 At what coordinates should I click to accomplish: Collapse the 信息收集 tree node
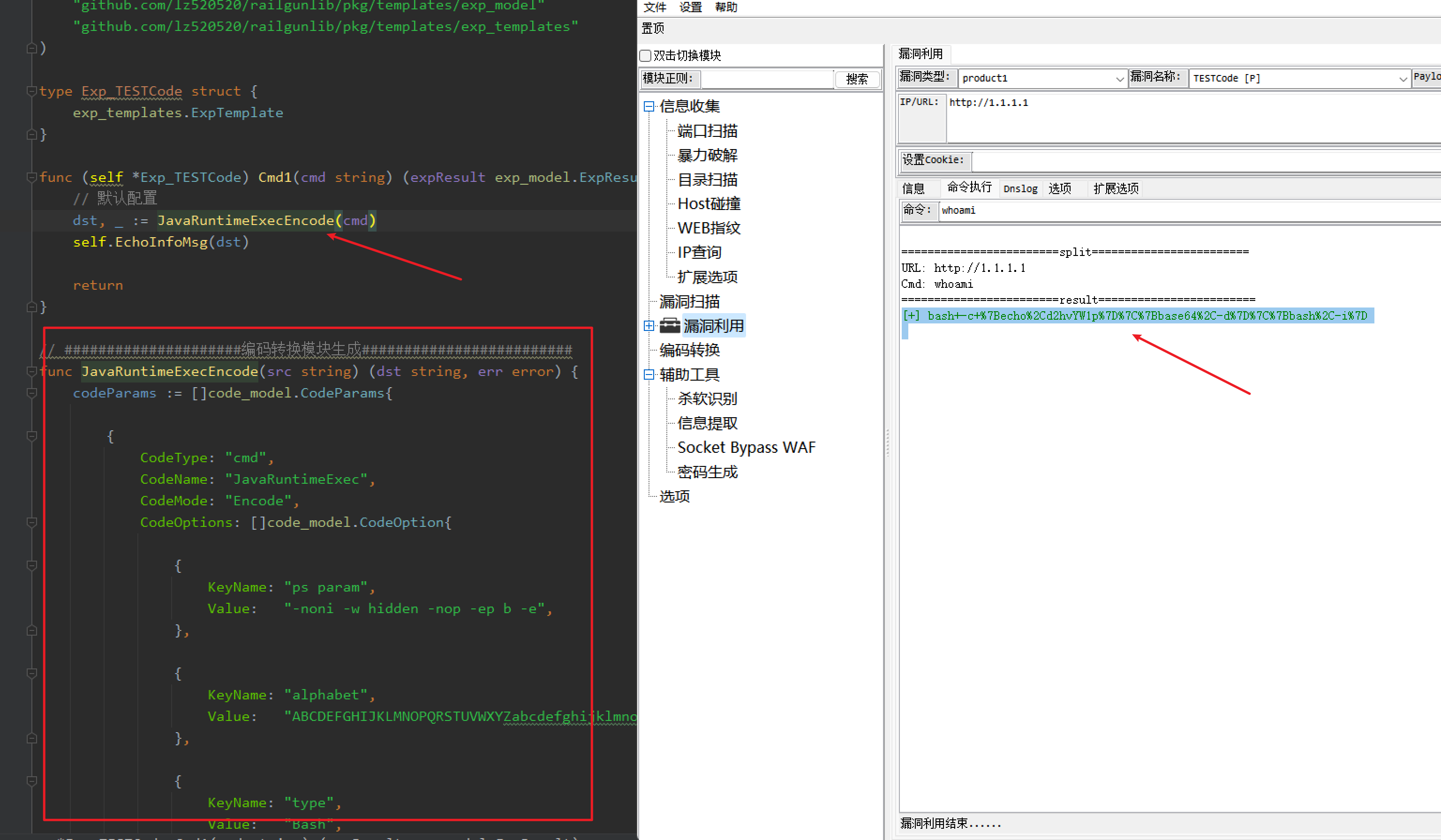649,106
